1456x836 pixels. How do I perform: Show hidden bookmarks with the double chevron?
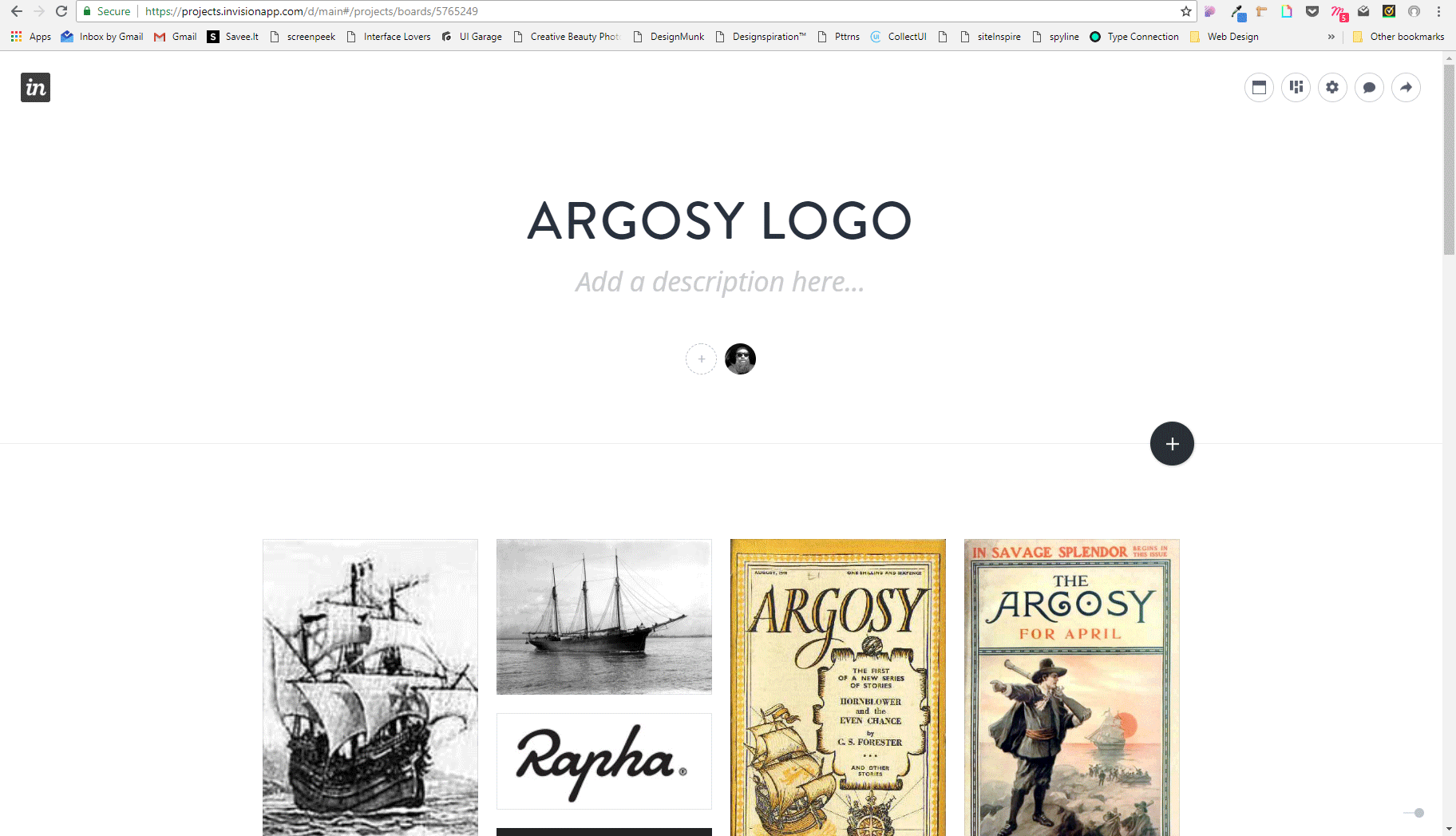click(x=1331, y=37)
